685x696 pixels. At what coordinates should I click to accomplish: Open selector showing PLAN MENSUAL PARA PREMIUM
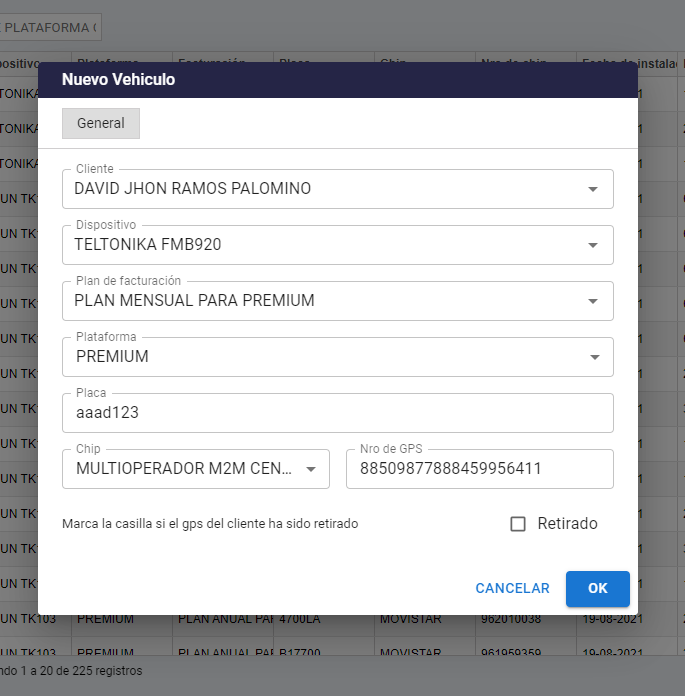[x=320, y=301]
